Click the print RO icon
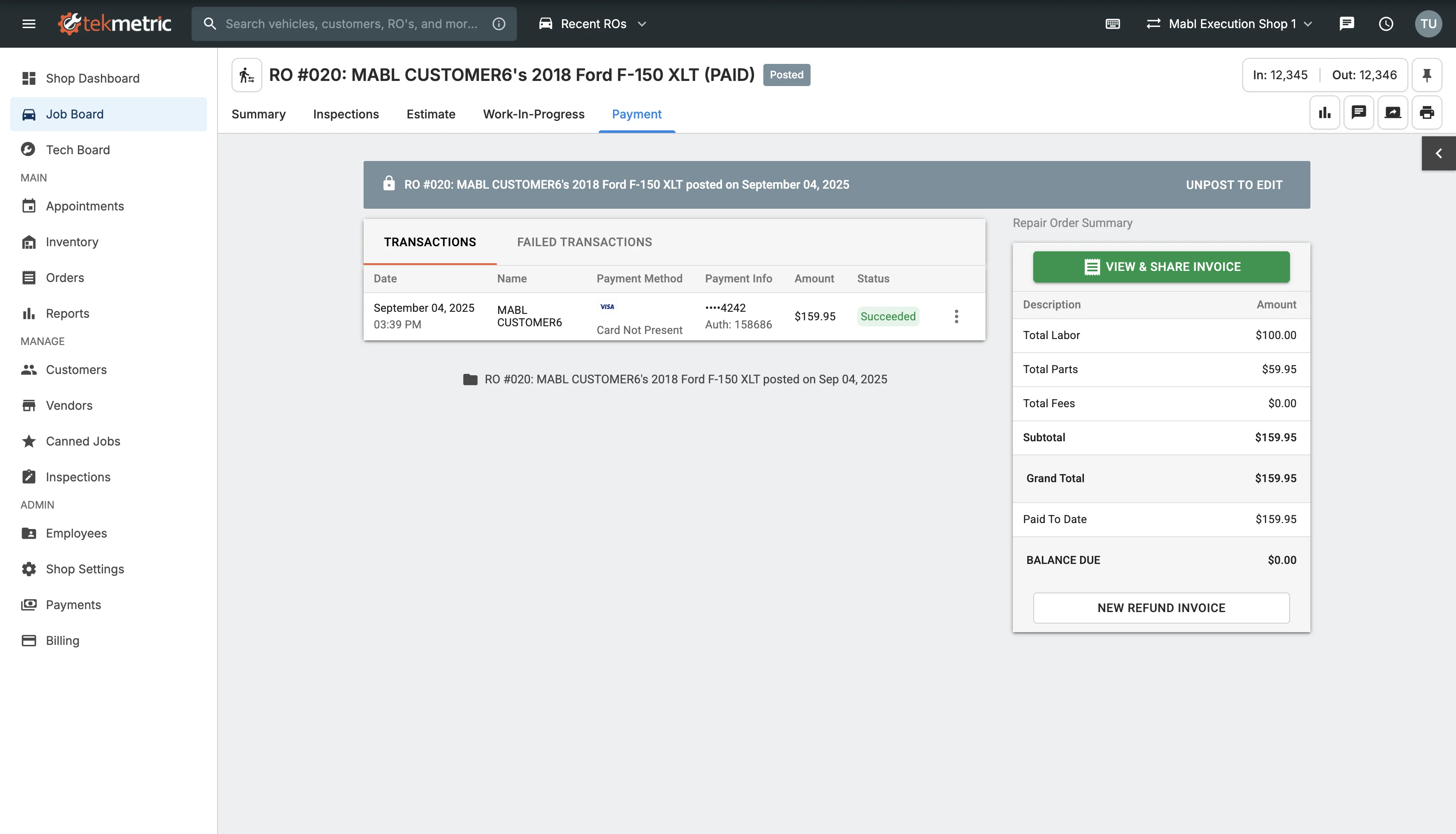 click(x=1426, y=113)
